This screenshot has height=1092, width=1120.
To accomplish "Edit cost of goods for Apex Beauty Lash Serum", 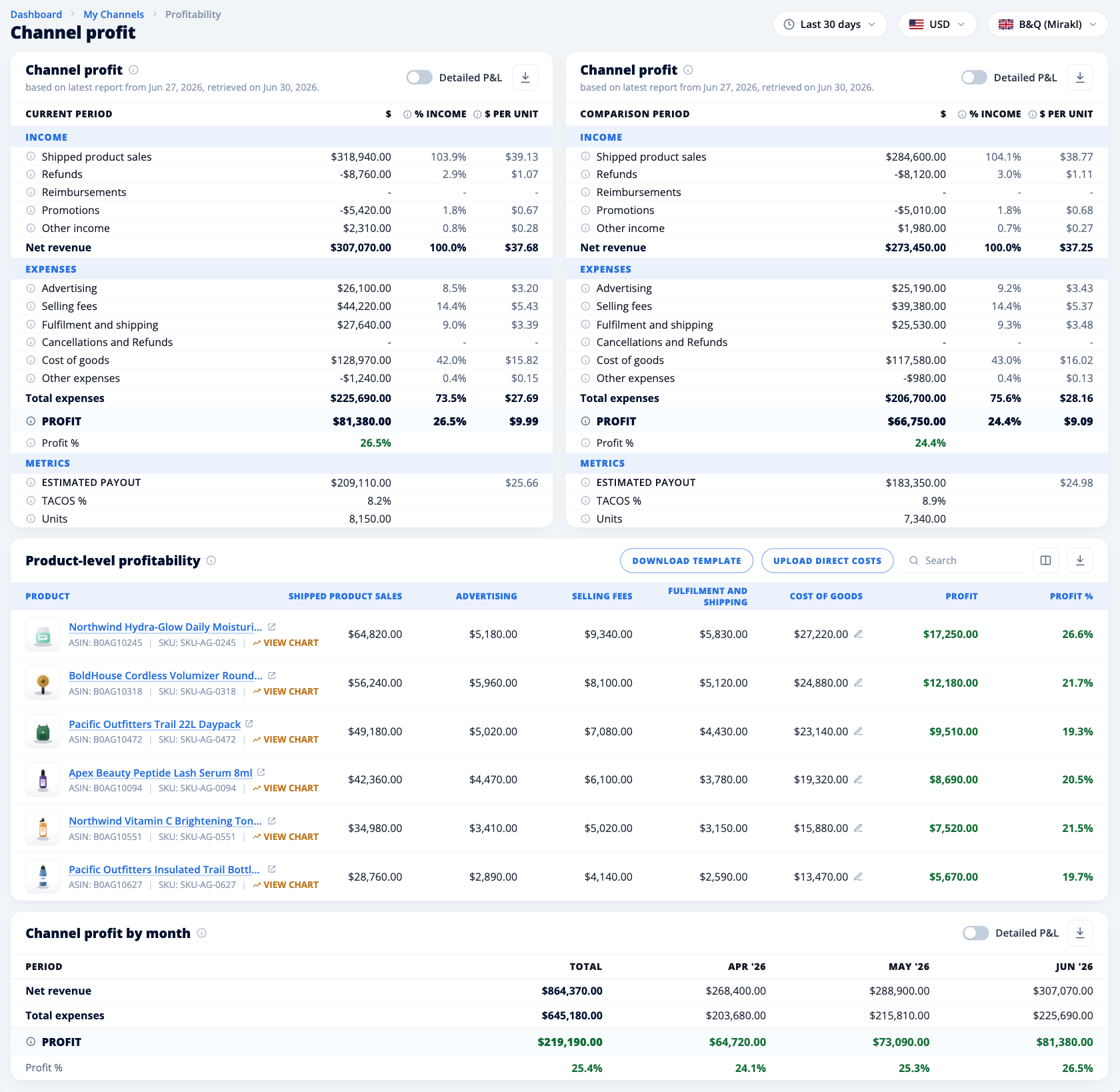I will (858, 779).
